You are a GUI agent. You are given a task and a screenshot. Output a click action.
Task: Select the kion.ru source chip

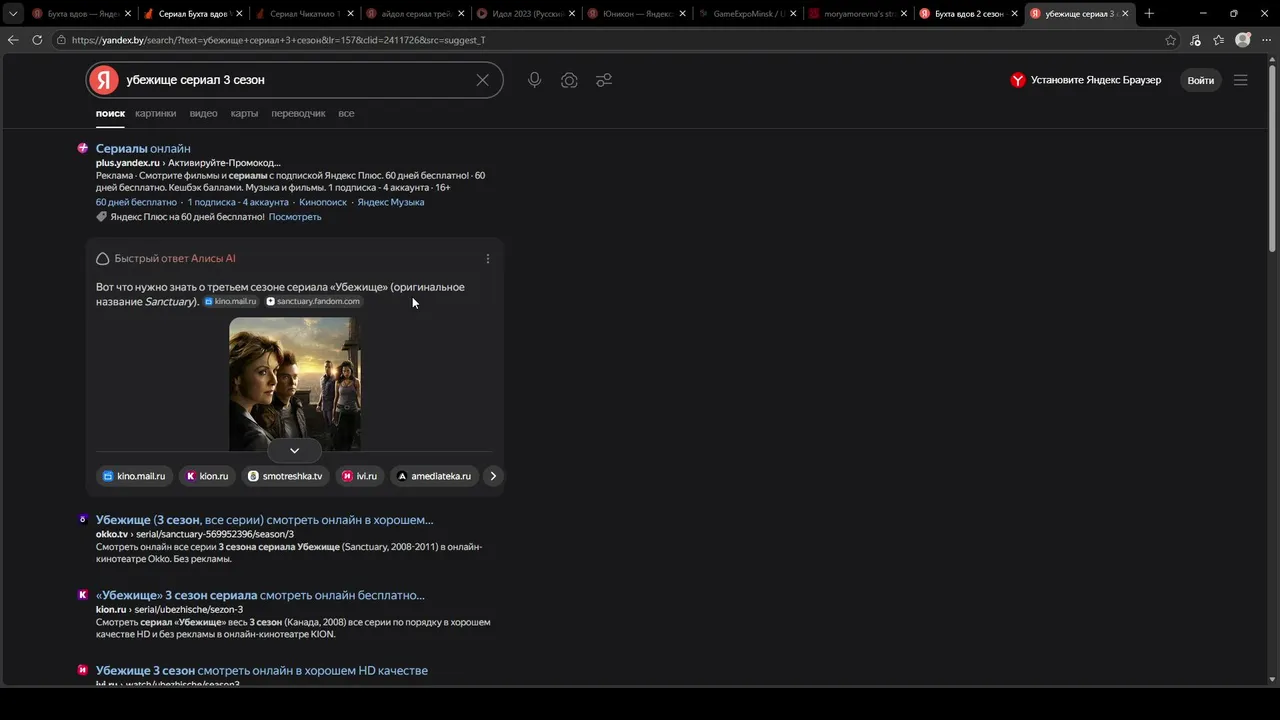[207, 476]
